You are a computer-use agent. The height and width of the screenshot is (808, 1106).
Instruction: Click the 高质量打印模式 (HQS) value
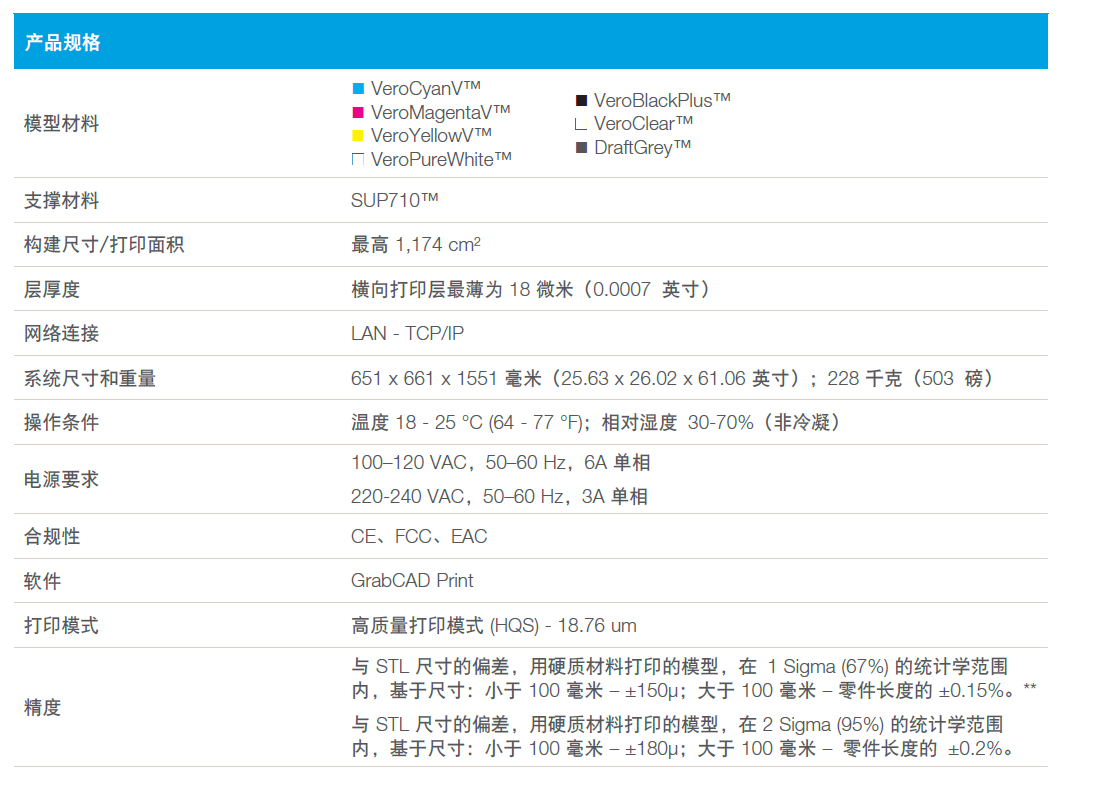(494, 625)
